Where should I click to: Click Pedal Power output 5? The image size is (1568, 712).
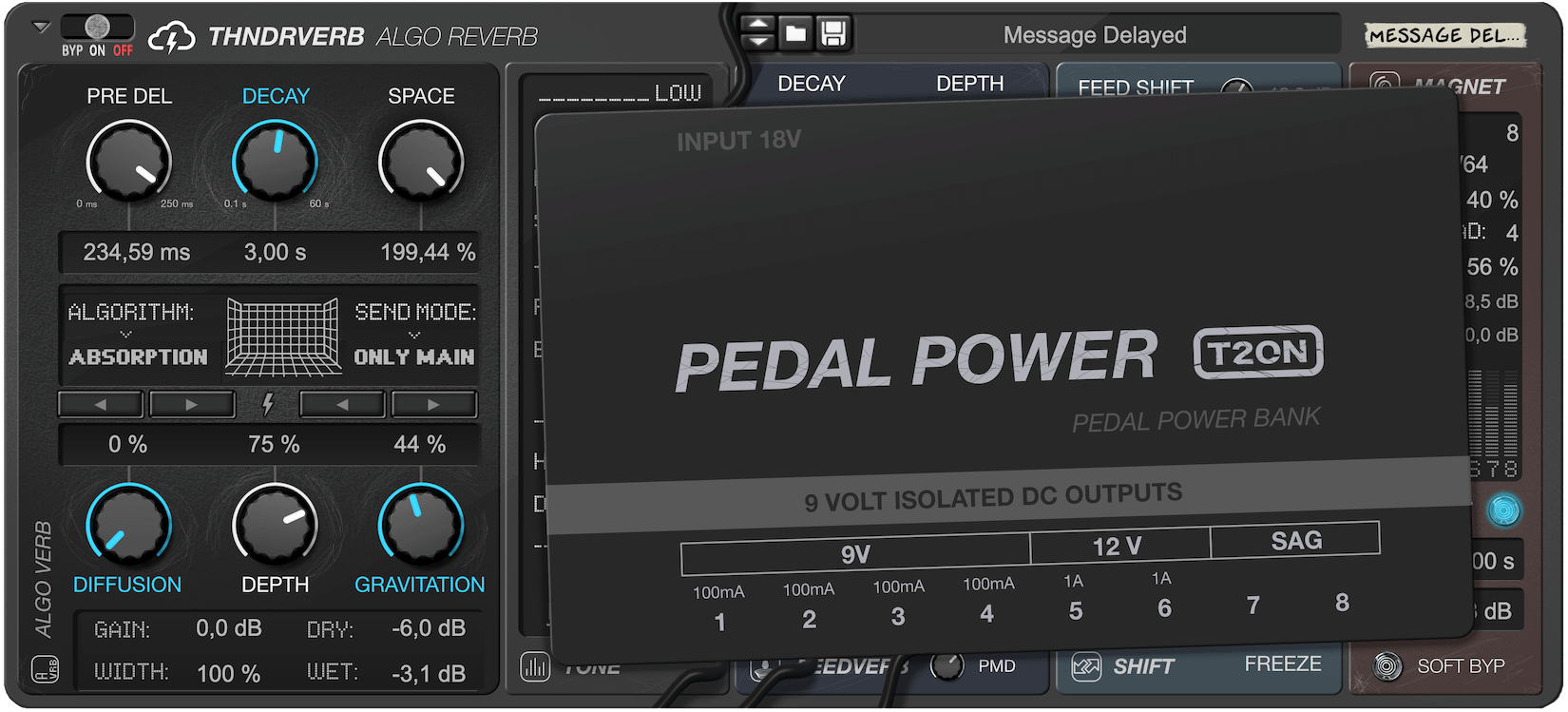[x=1076, y=611]
